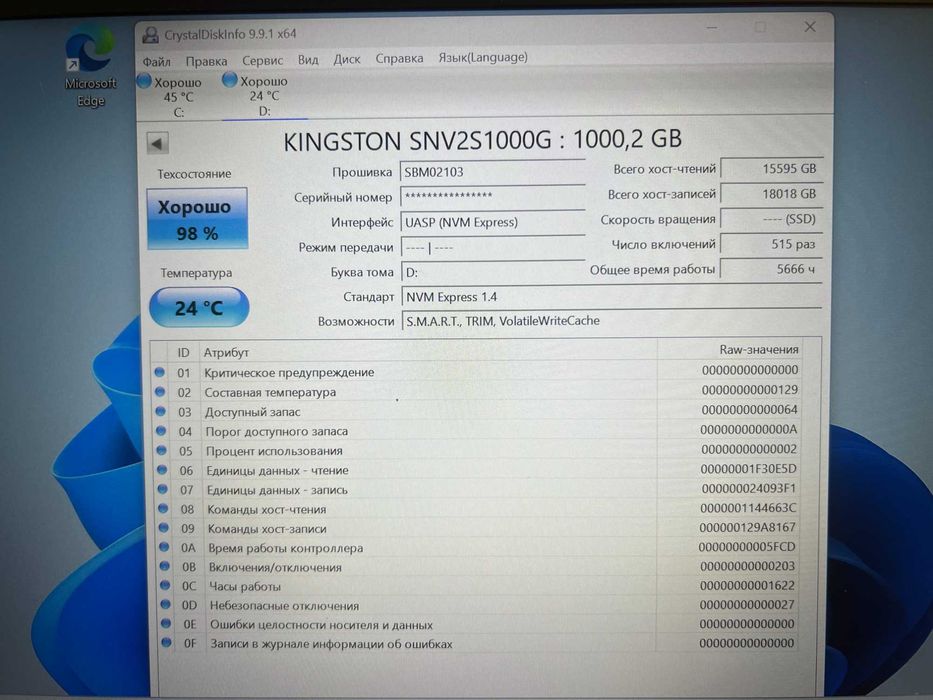This screenshot has height=700, width=933.
Task: Select the Команды хост-записи row
Action: [x=476, y=529]
